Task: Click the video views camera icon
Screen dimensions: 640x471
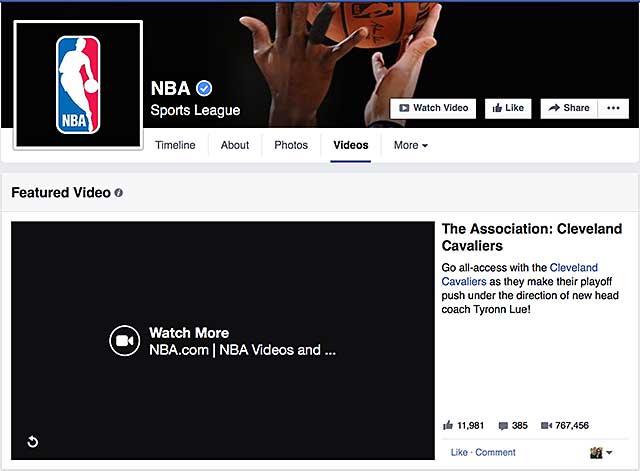Action: click(x=546, y=426)
